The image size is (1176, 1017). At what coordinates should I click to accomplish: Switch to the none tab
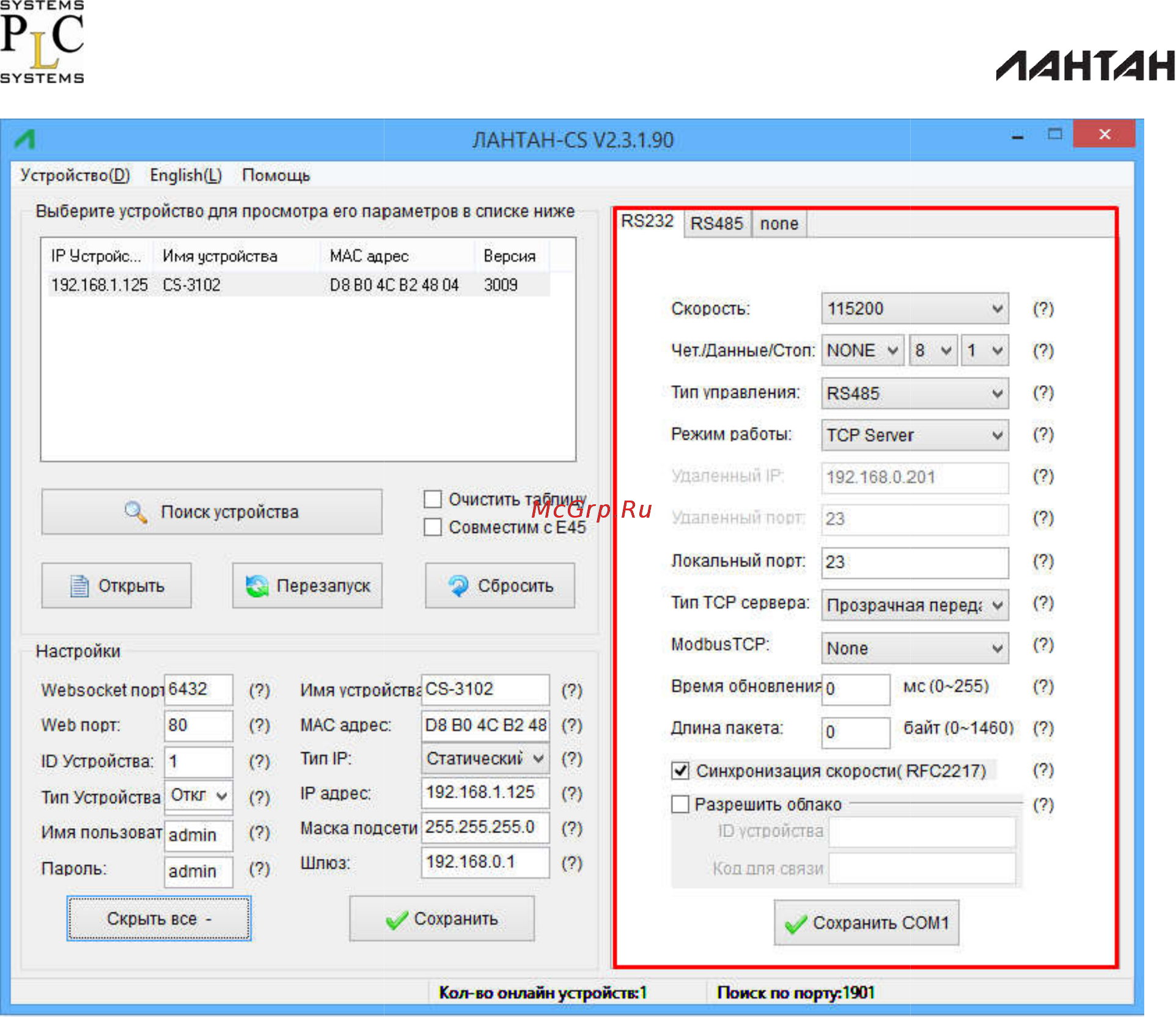[779, 224]
